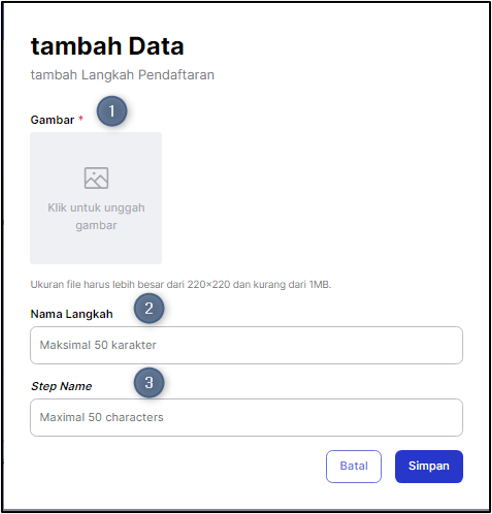Click the italic Step Name label
This screenshot has width=492, height=514.
click(x=61, y=386)
